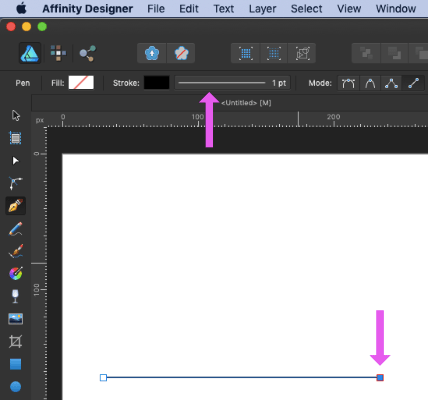
Task: Select the Corner tool
Action: point(16,183)
